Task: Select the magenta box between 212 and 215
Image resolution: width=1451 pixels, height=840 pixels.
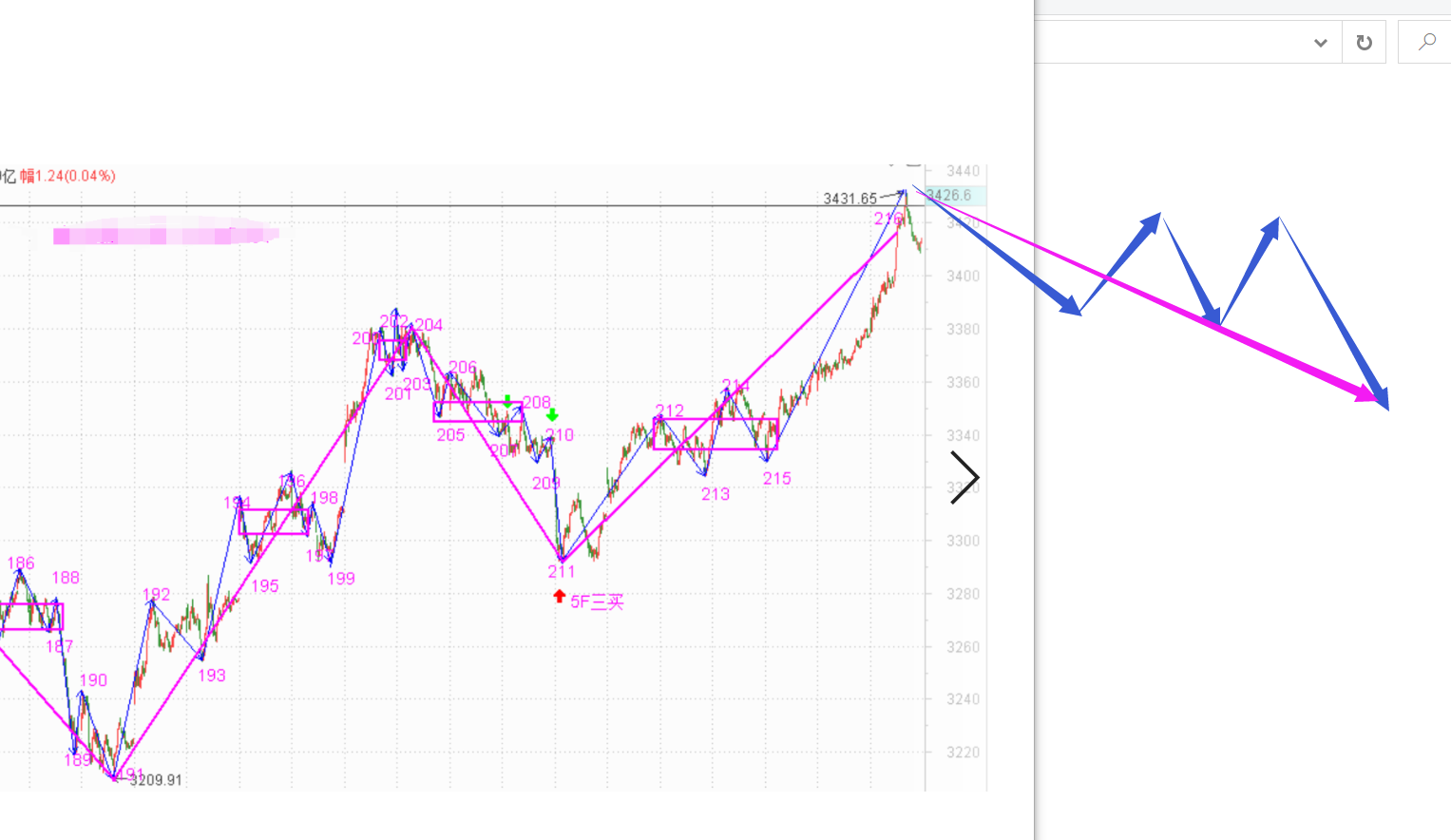Action: coord(716,433)
